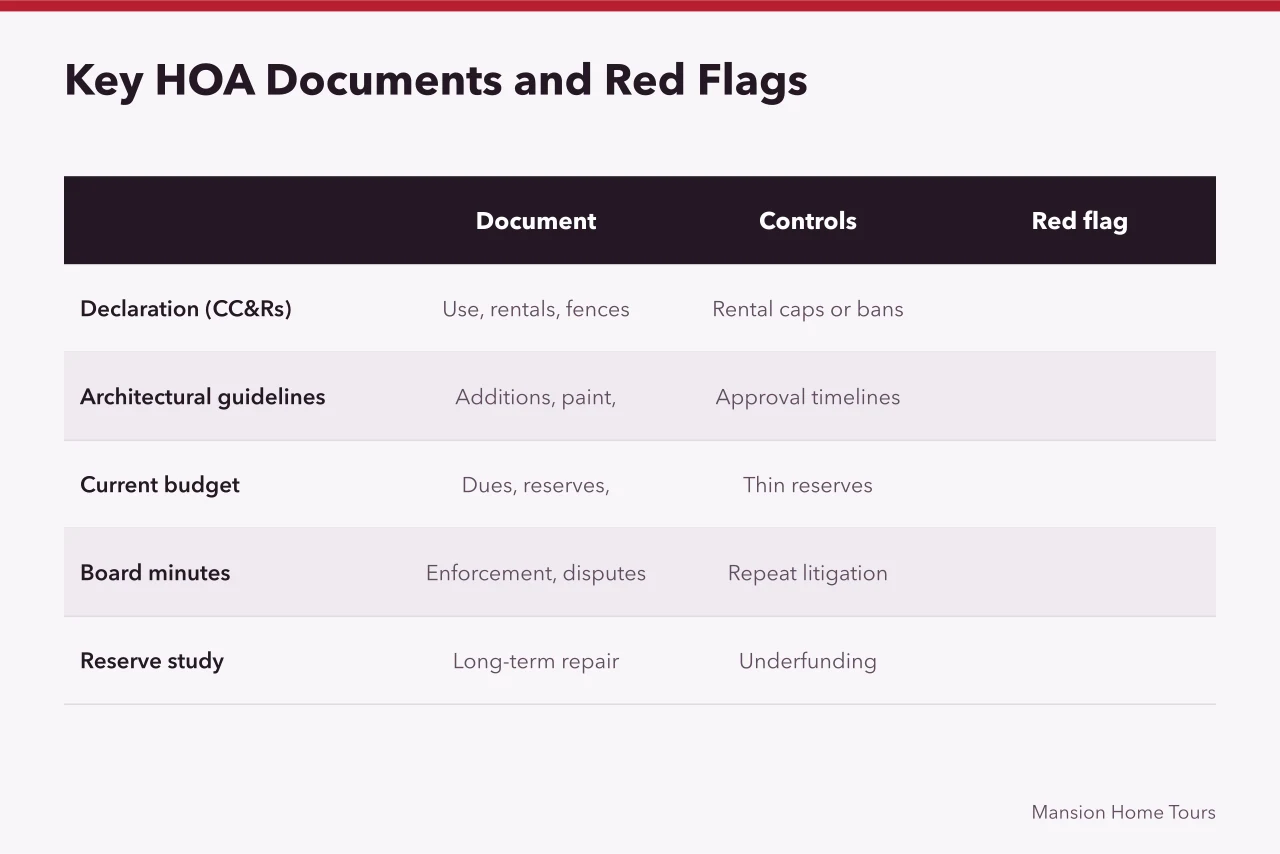Click the 'Repeat litigation' cell
Viewport: 1280px width, 854px height.
click(x=808, y=573)
